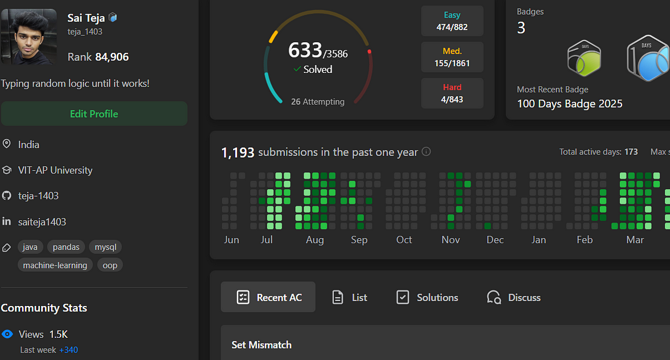Viewport: 670px width, 360px height.
Task: Click the info icon after submissions heading
Action: tap(426, 152)
